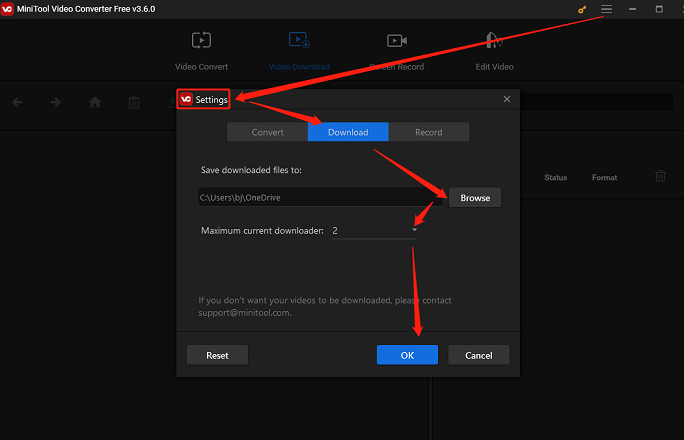684x440 pixels.
Task: Click the Status column header
Action: 555,177
